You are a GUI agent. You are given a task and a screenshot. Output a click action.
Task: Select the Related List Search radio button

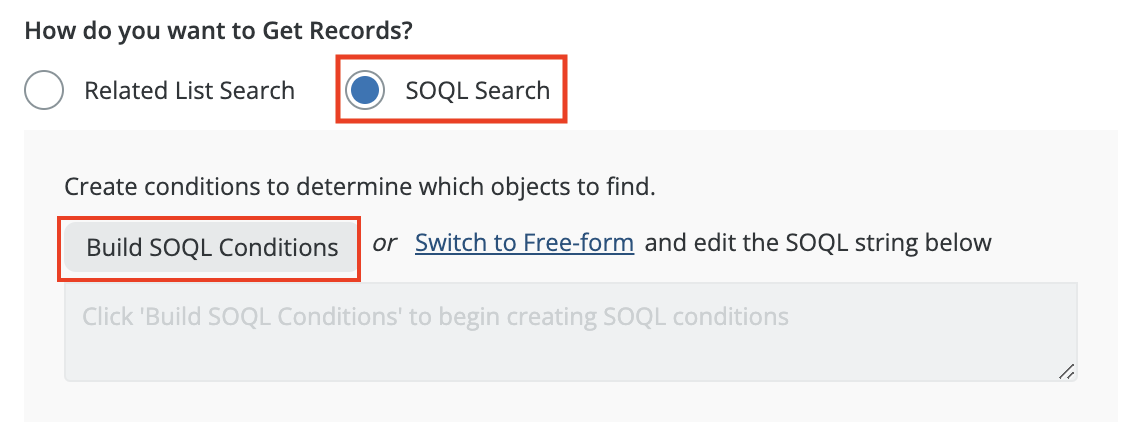[x=44, y=91]
